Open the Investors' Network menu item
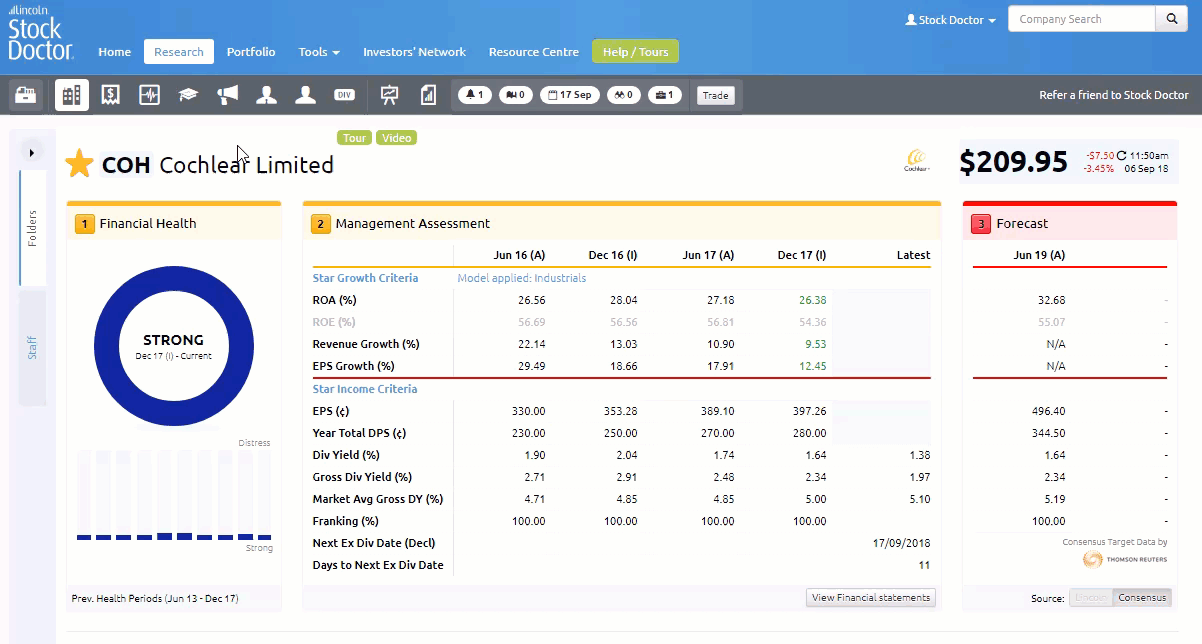 point(414,52)
